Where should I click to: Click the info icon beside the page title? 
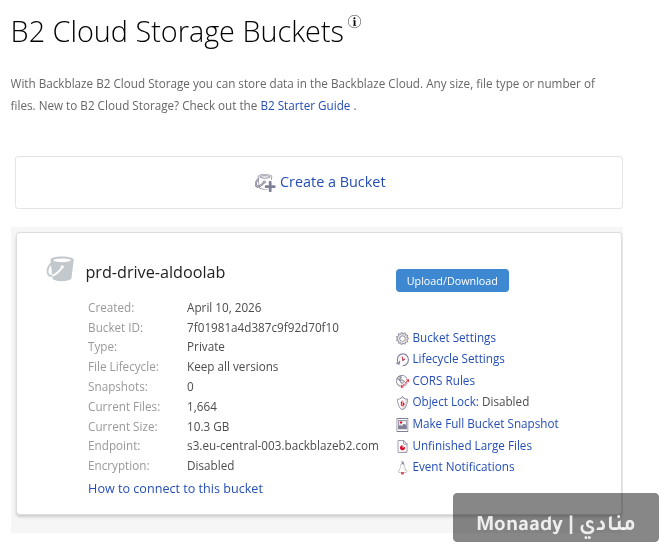(354, 21)
